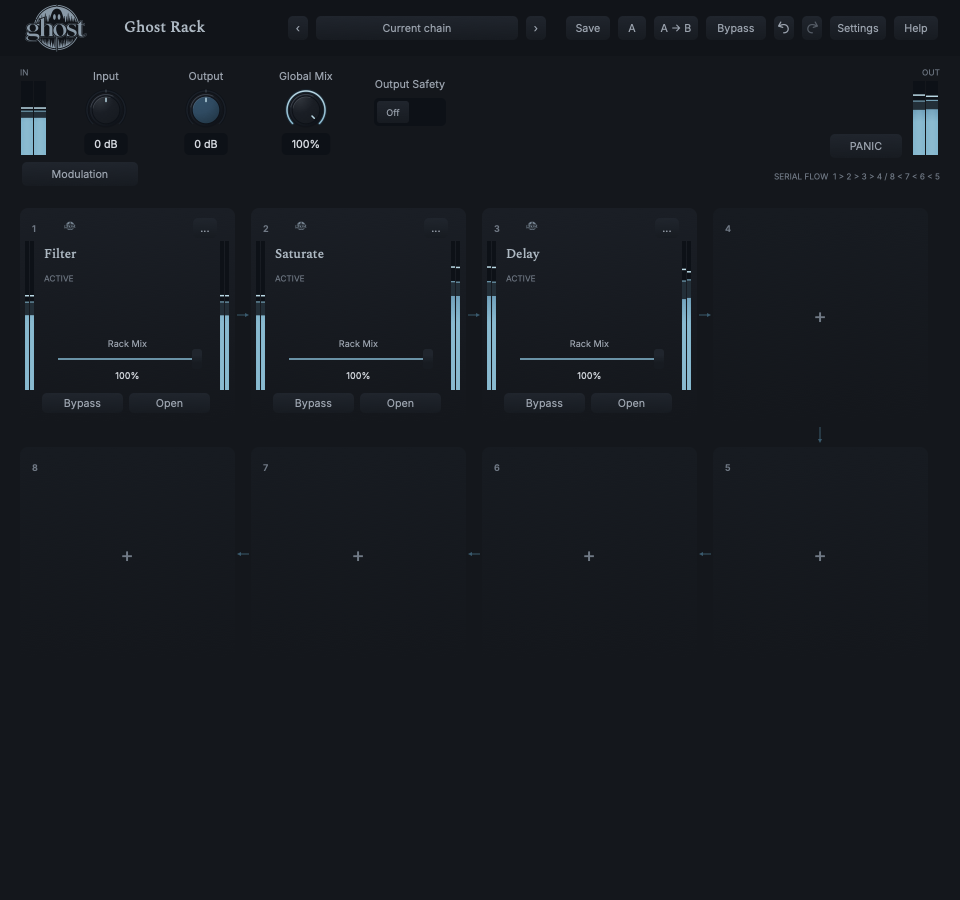Toggle global Bypass in the header
This screenshot has width=960, height=900.
tap(735, 28)
